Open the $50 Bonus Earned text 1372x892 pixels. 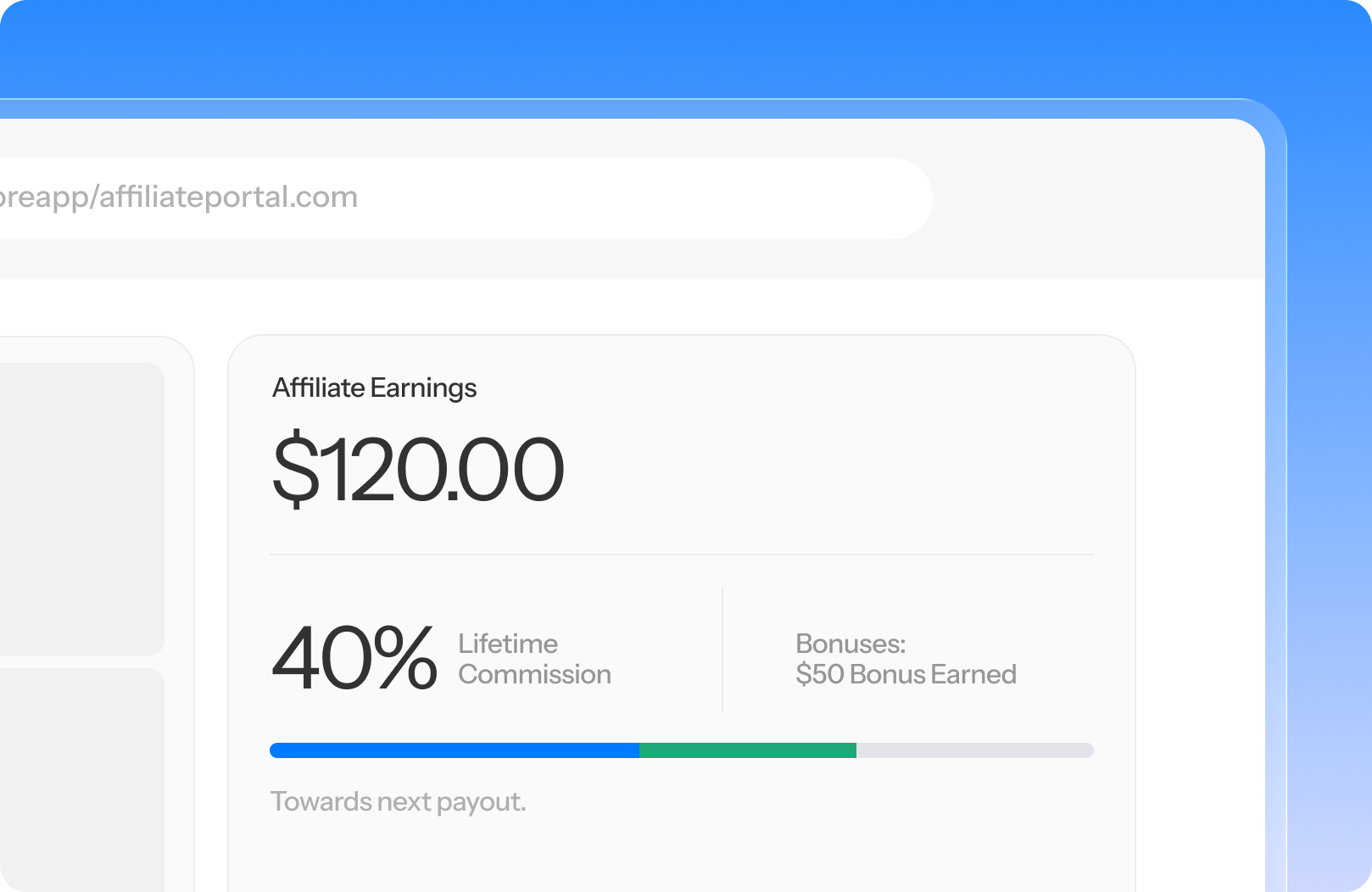point(906,674)
